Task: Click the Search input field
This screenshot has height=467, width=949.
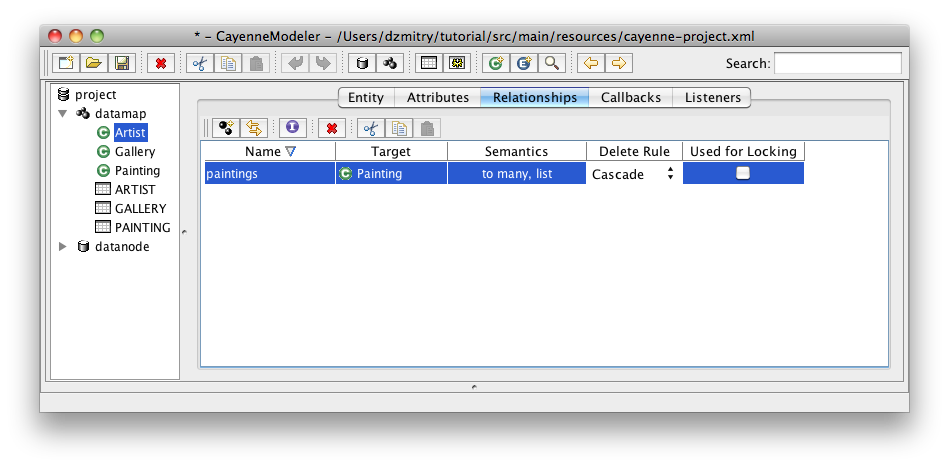Action: (x=837, y=63)
